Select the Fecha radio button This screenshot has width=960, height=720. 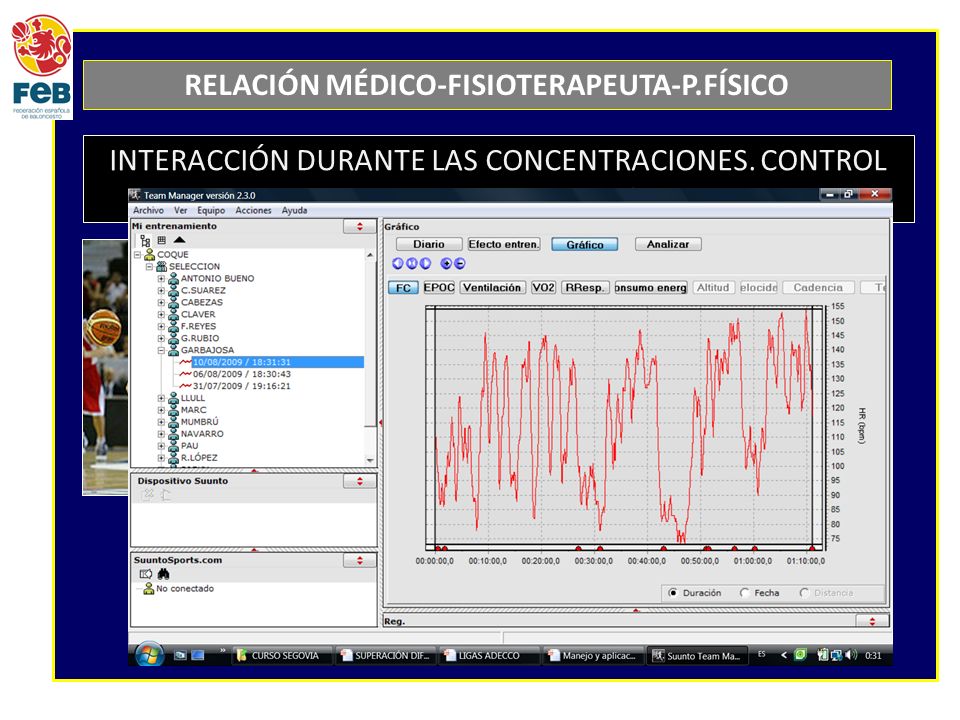(x=744, y=593)
